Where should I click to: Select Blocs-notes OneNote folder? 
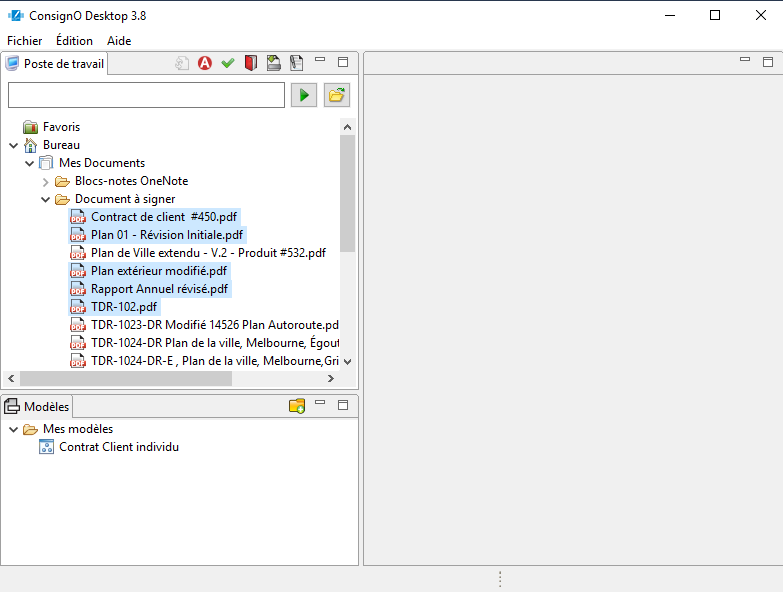[x=131, y=181]
